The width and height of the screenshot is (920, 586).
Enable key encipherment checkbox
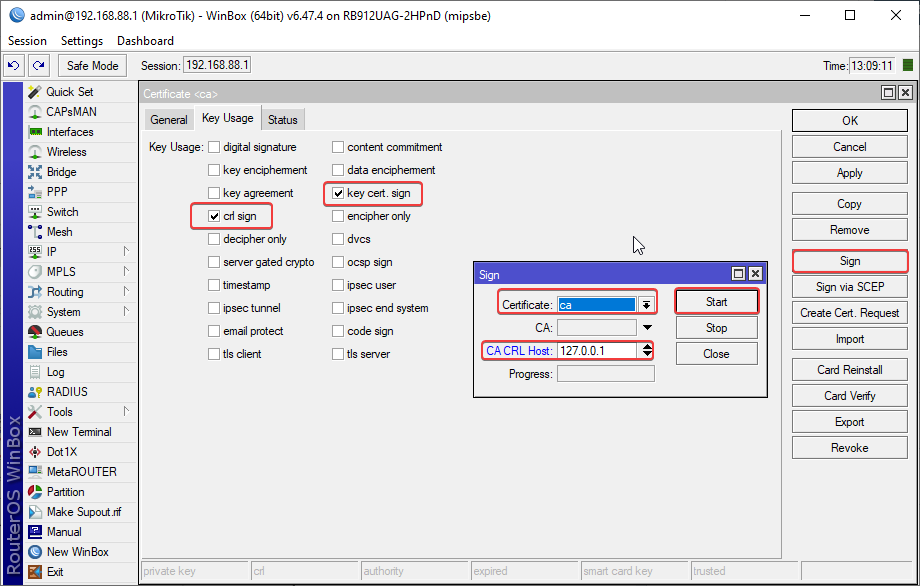pos(214,170)
